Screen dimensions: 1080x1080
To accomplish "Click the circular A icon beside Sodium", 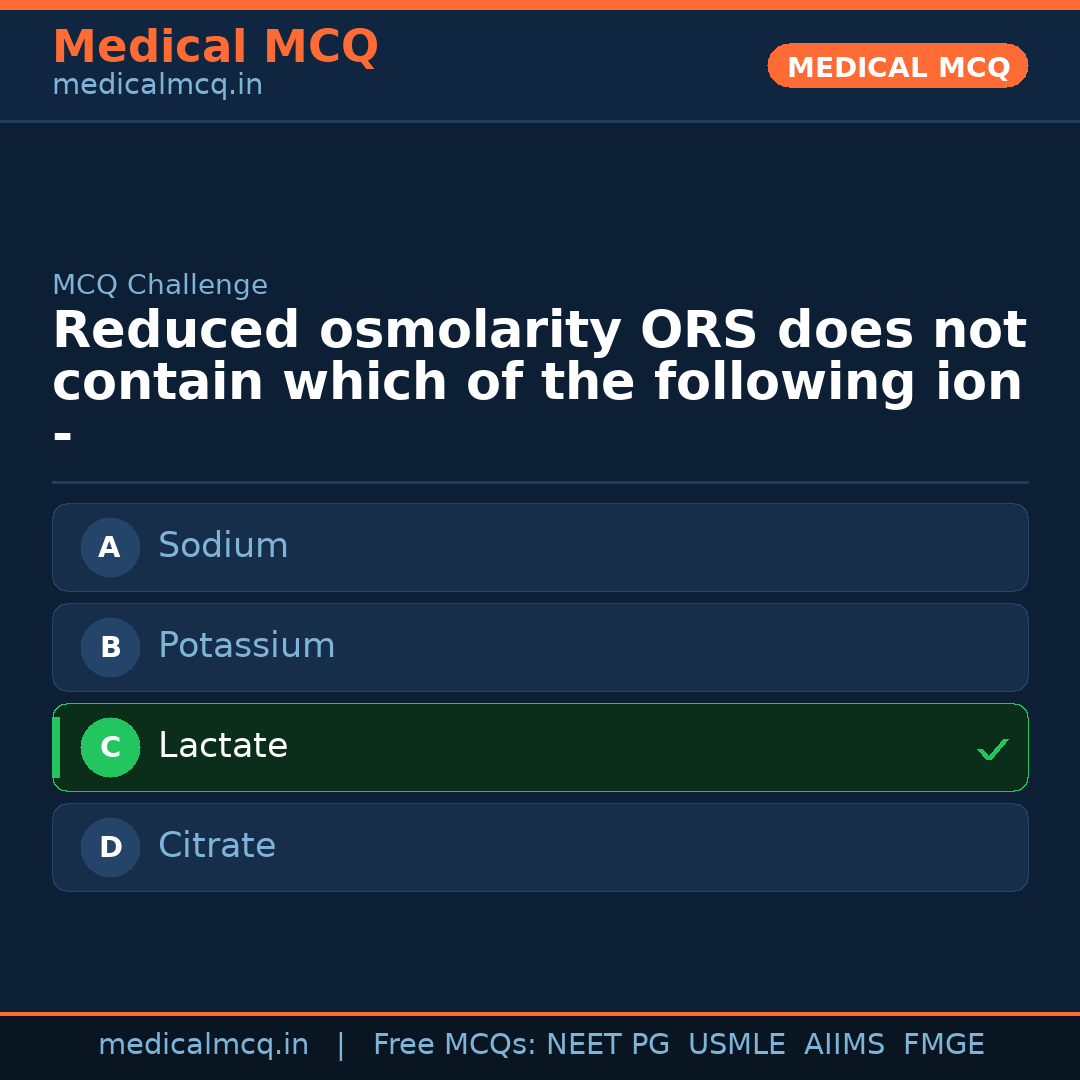I will tap(110, 547).
